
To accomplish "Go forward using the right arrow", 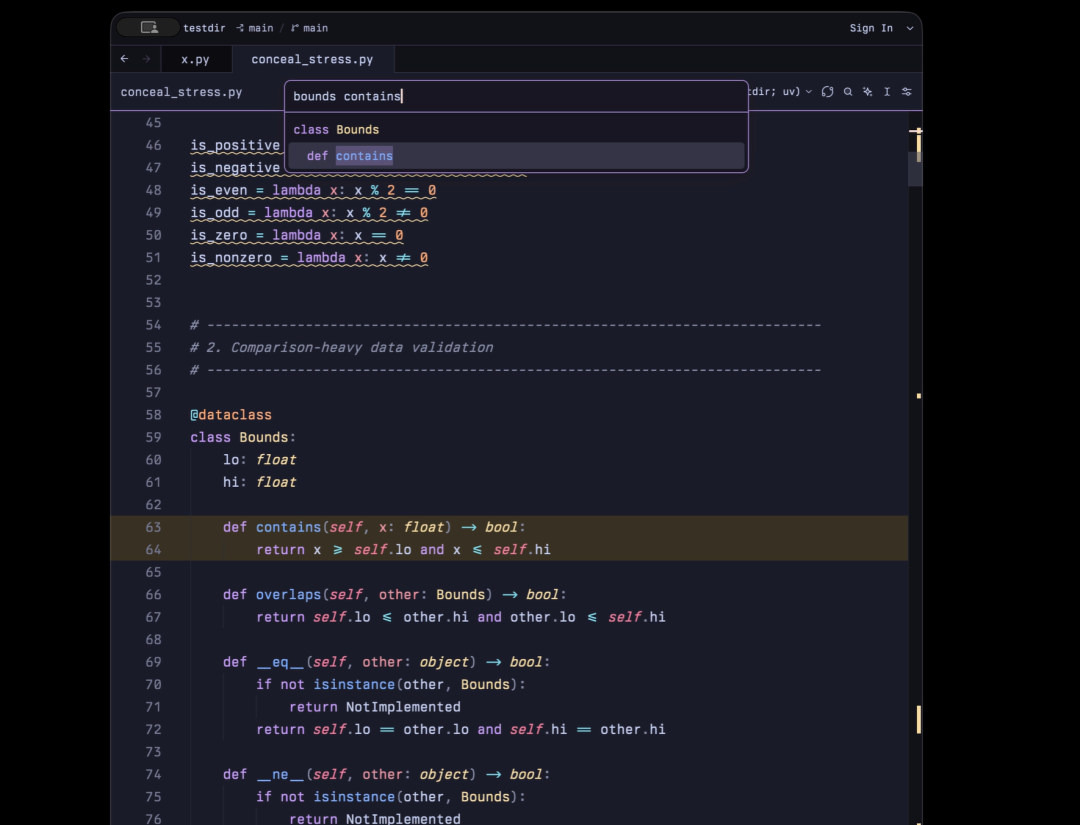I will (146, 59).
